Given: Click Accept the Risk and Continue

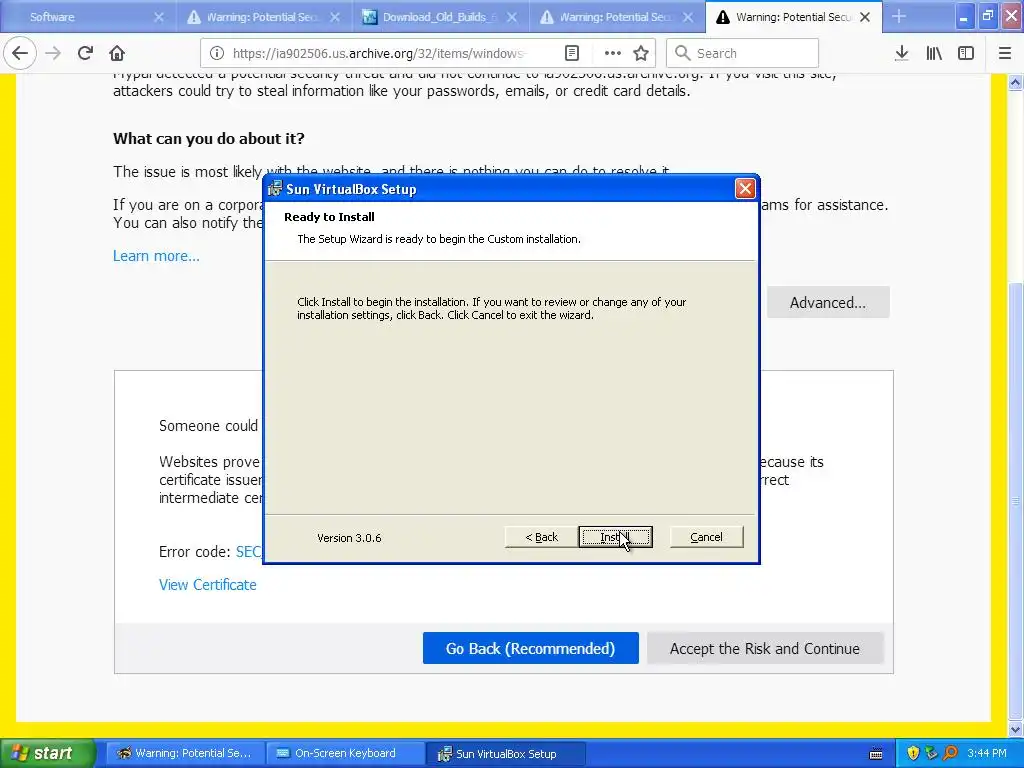Looking at the screenshot, I should tap(765, 648).
